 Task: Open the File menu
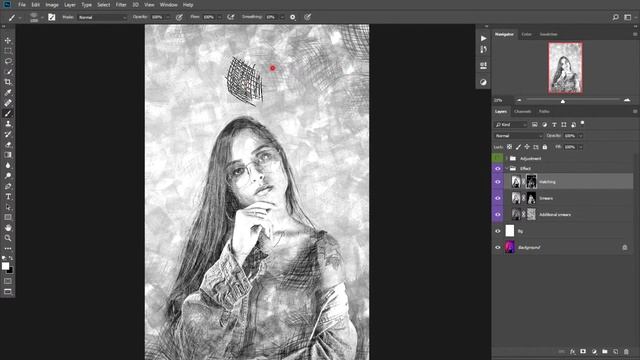tap(22, 5)
